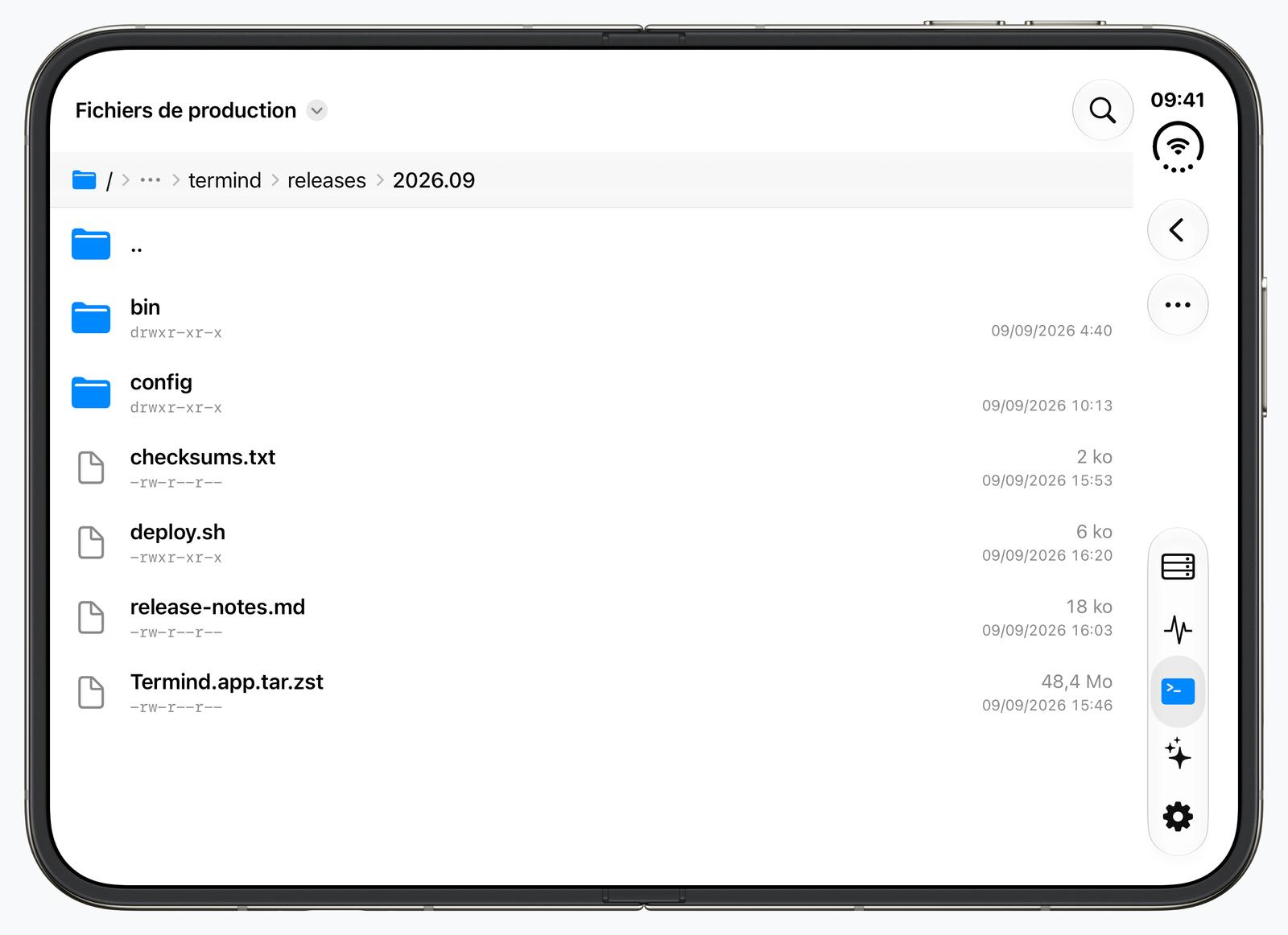Click the 6 ko file size

tap(1095, 532)
